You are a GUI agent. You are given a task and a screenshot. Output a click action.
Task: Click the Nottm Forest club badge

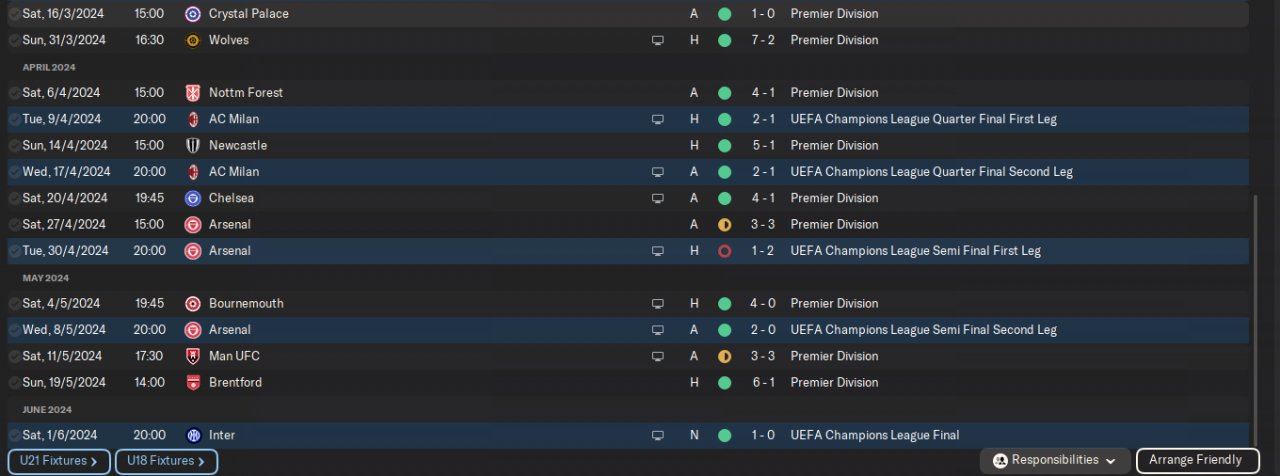pos(193,93)
